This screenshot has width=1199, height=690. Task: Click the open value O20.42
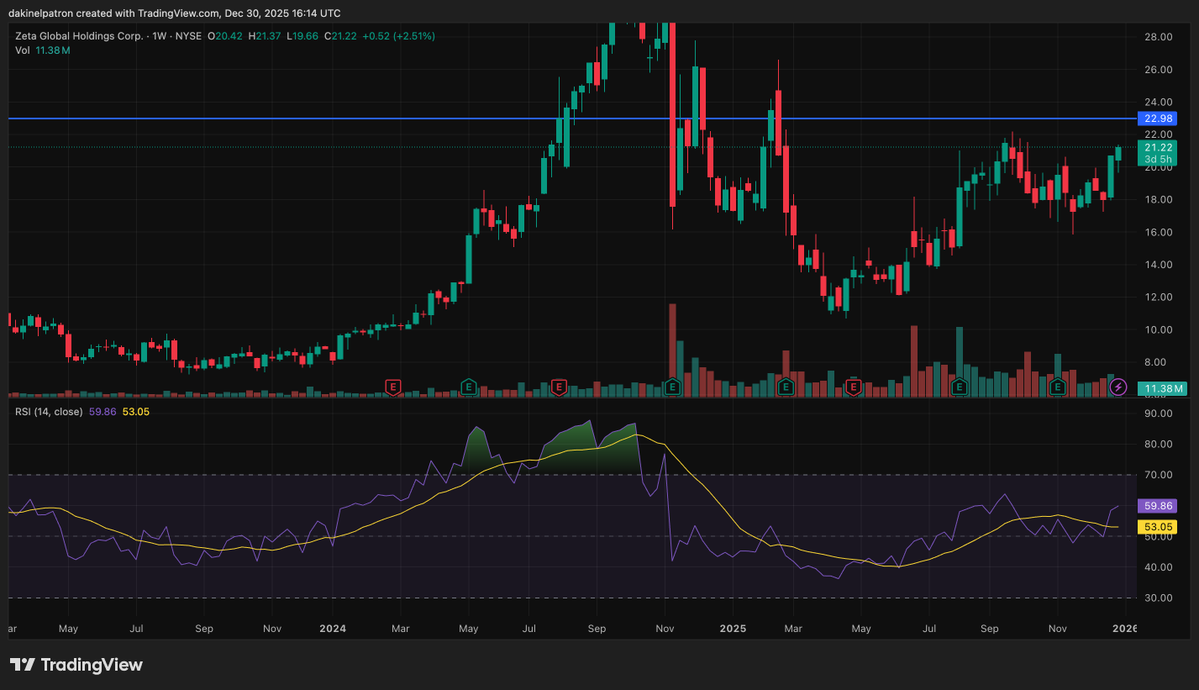pos(225,36)
